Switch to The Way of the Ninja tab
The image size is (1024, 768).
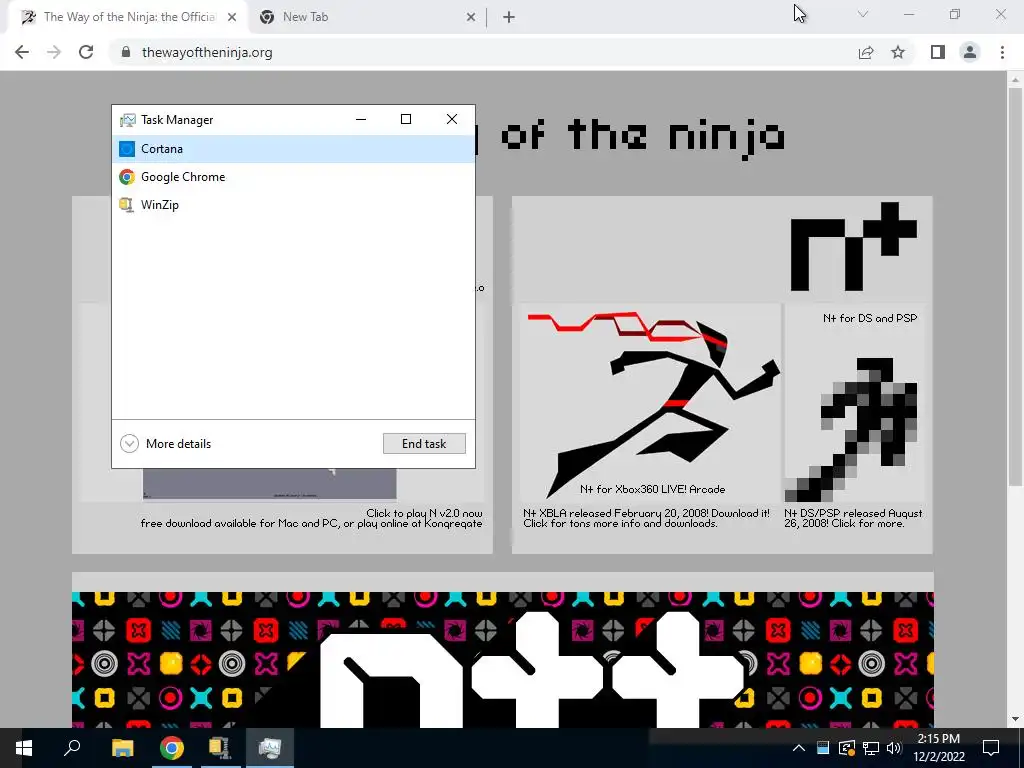(x=127, y=17)
